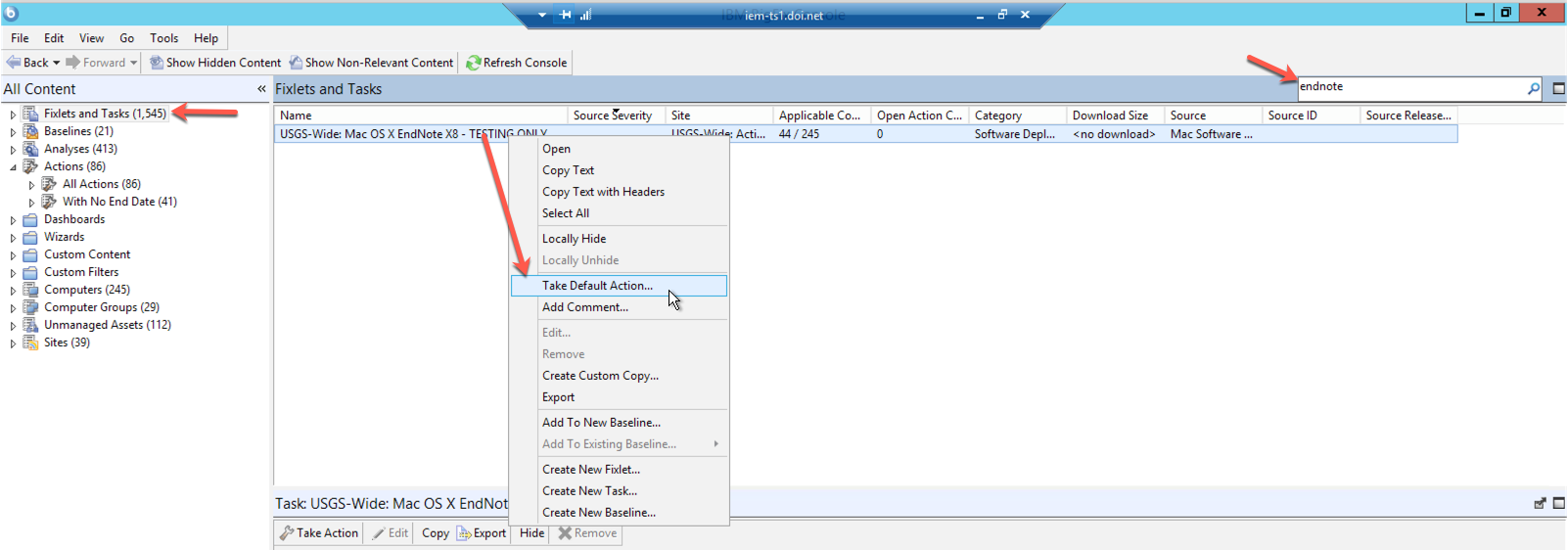Open the Forward history dropdown arrow
Screen dimensions: 1568x550
(x=133, y=63)
